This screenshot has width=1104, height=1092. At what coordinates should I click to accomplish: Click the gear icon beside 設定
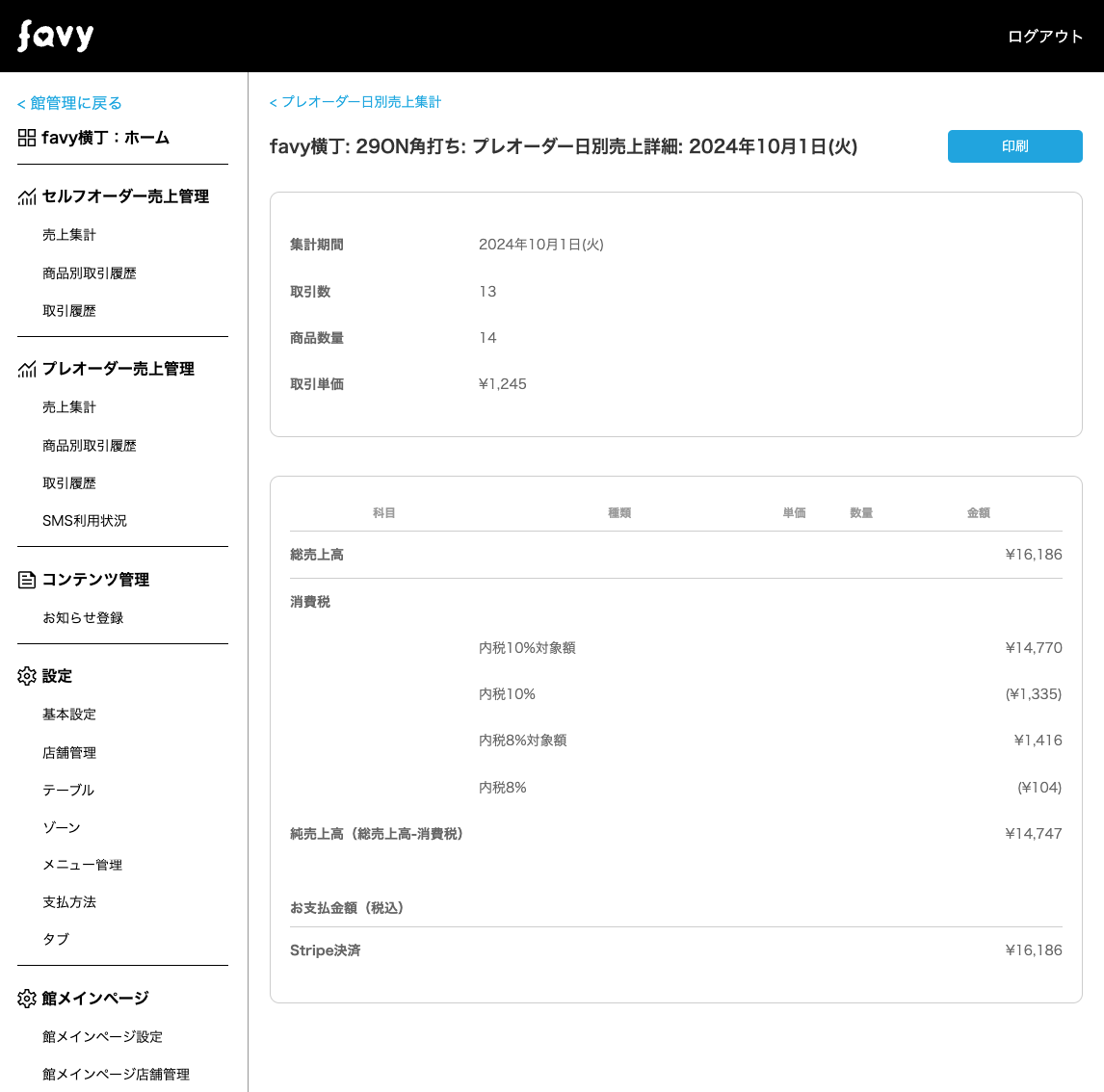(27, 676)
